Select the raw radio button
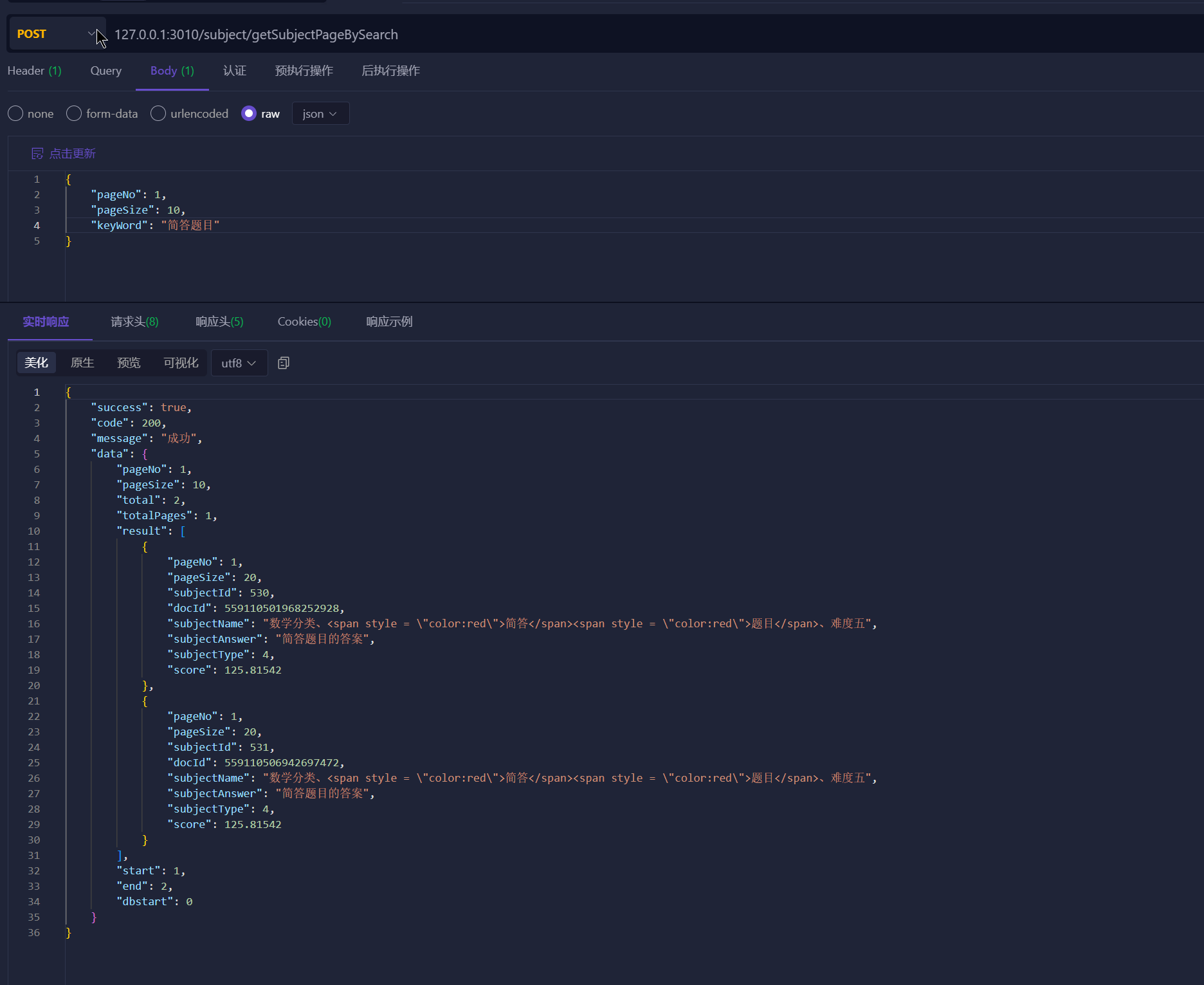The height and width of the screenshot is (985, 1204). tap(249, 114)
